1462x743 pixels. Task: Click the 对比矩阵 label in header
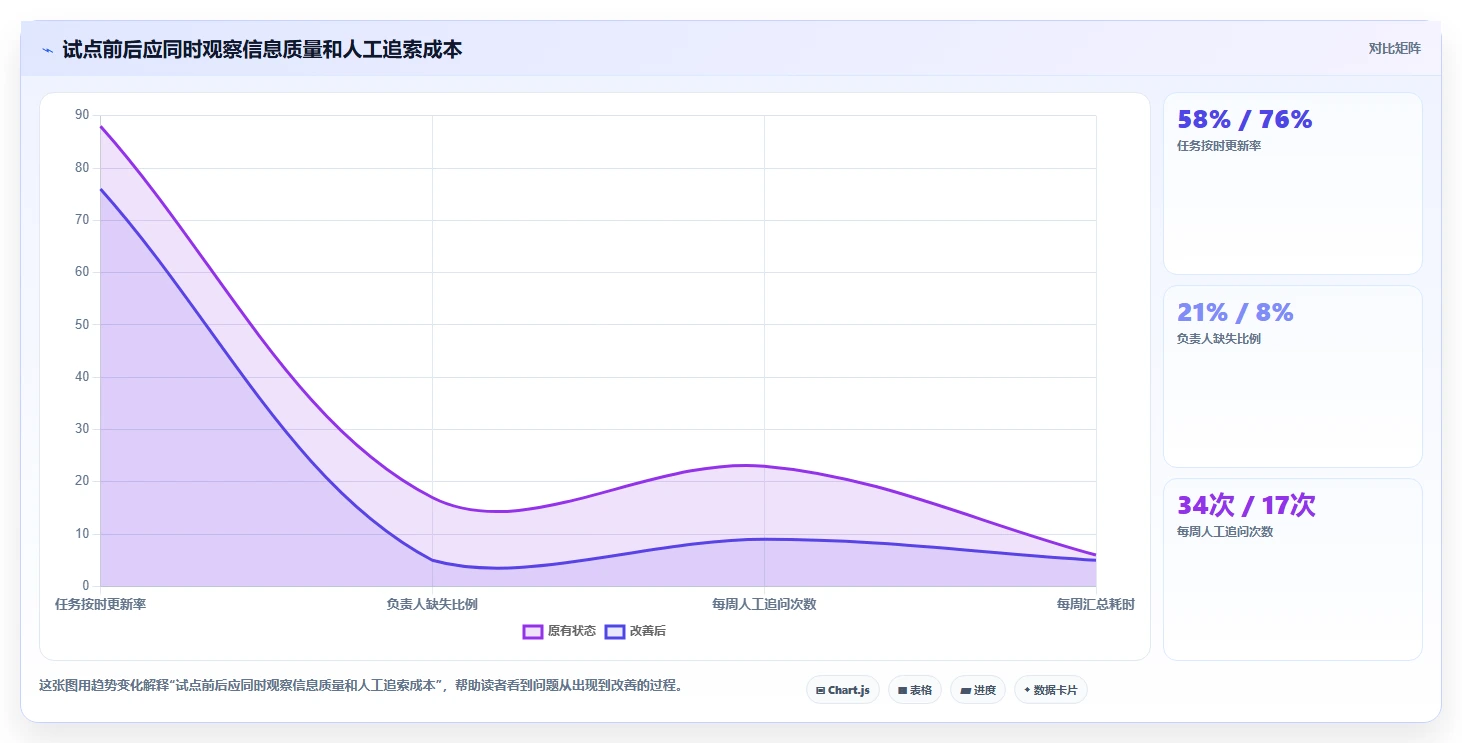coord(1395,48)
